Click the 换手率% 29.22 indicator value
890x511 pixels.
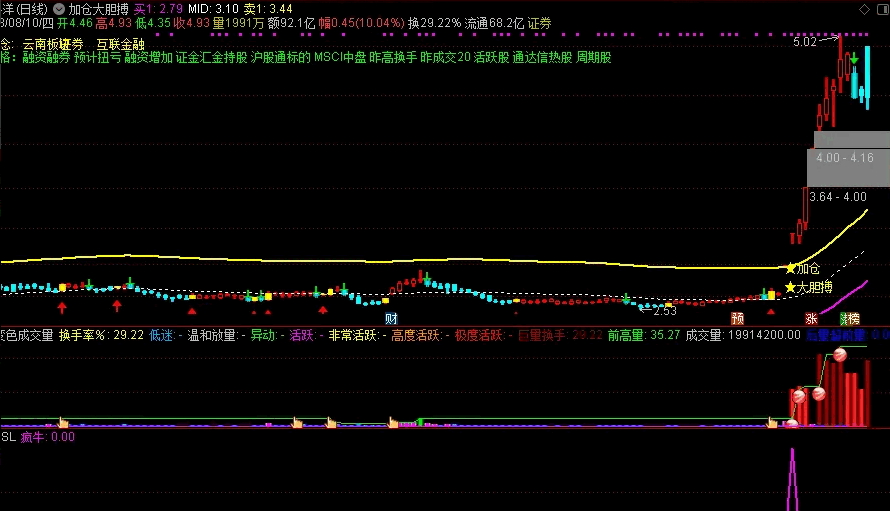(102, 335)
